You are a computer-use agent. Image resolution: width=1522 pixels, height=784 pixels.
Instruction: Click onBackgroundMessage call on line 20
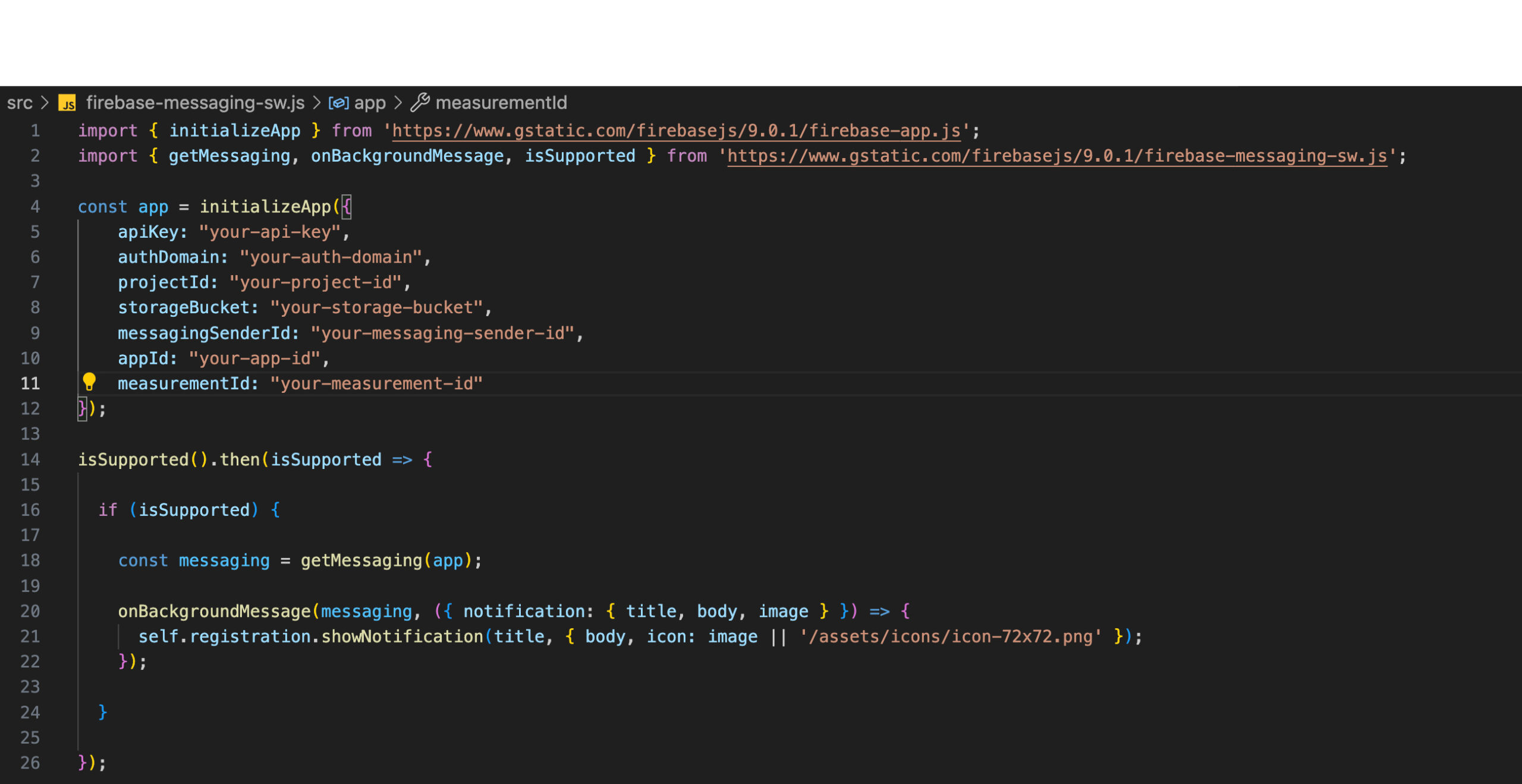214,611
